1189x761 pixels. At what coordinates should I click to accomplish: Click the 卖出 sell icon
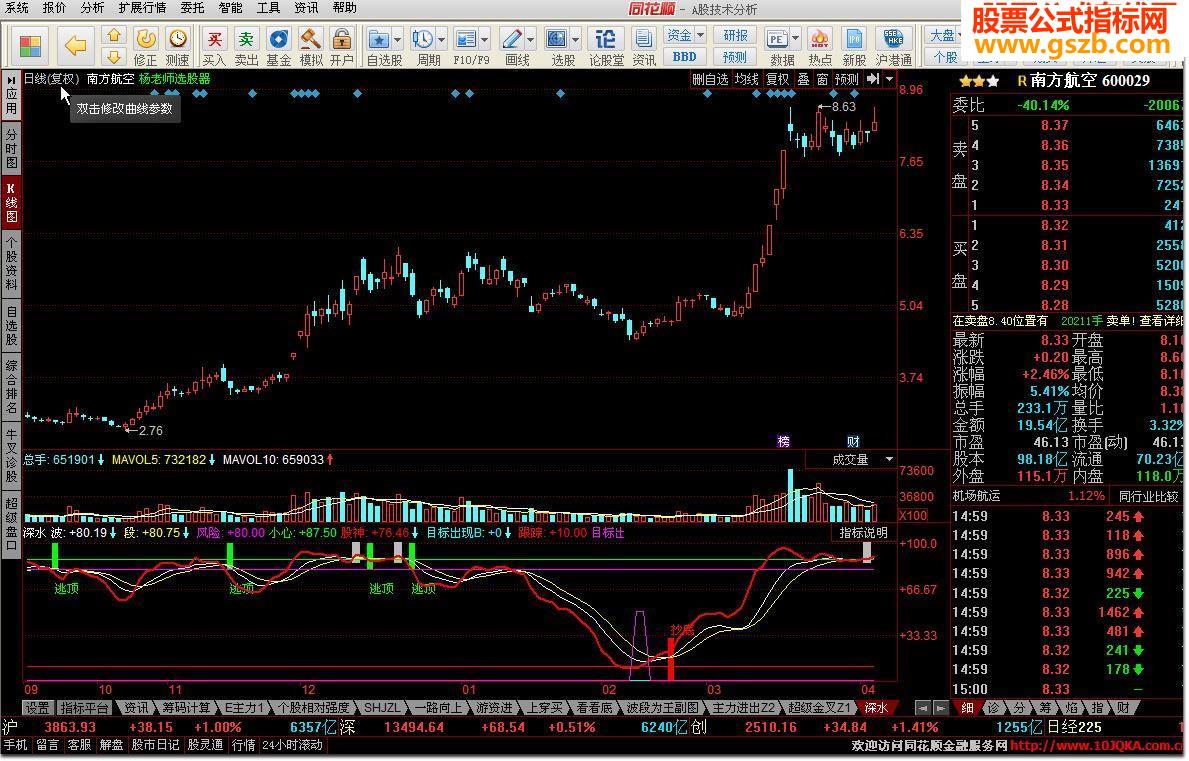click(x=246, y=38)
